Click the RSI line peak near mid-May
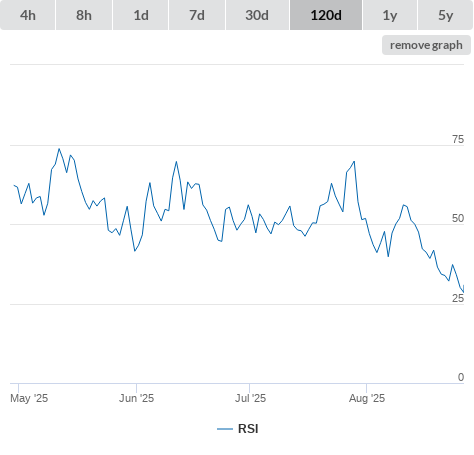Image resolution: width=474 pixels, height=455 pixels. click(59, 149)
